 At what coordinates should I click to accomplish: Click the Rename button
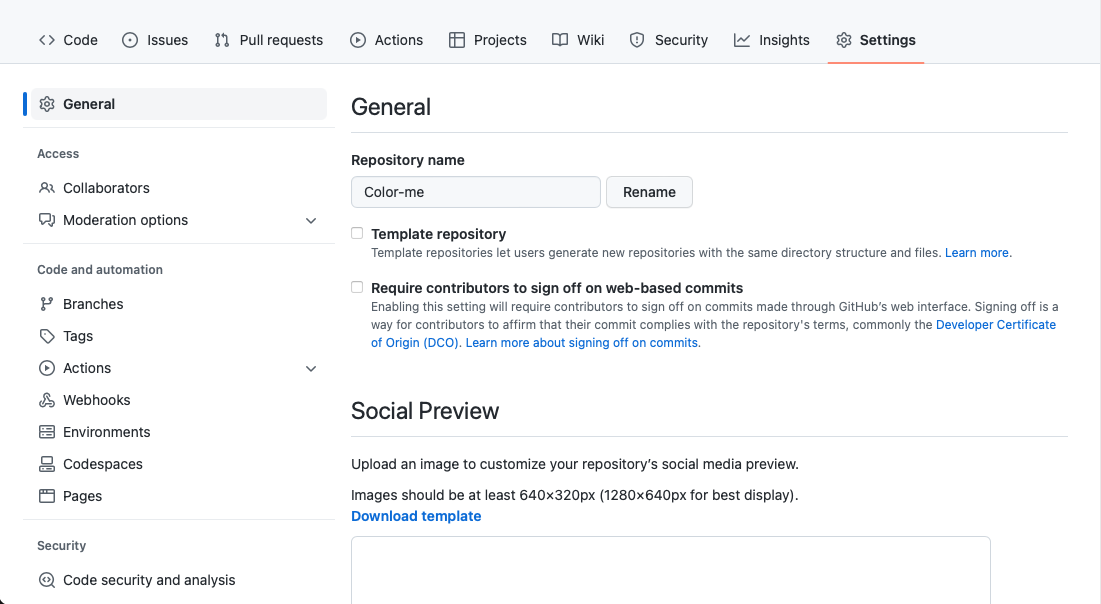pyautogui.click(x=650, y=192)
